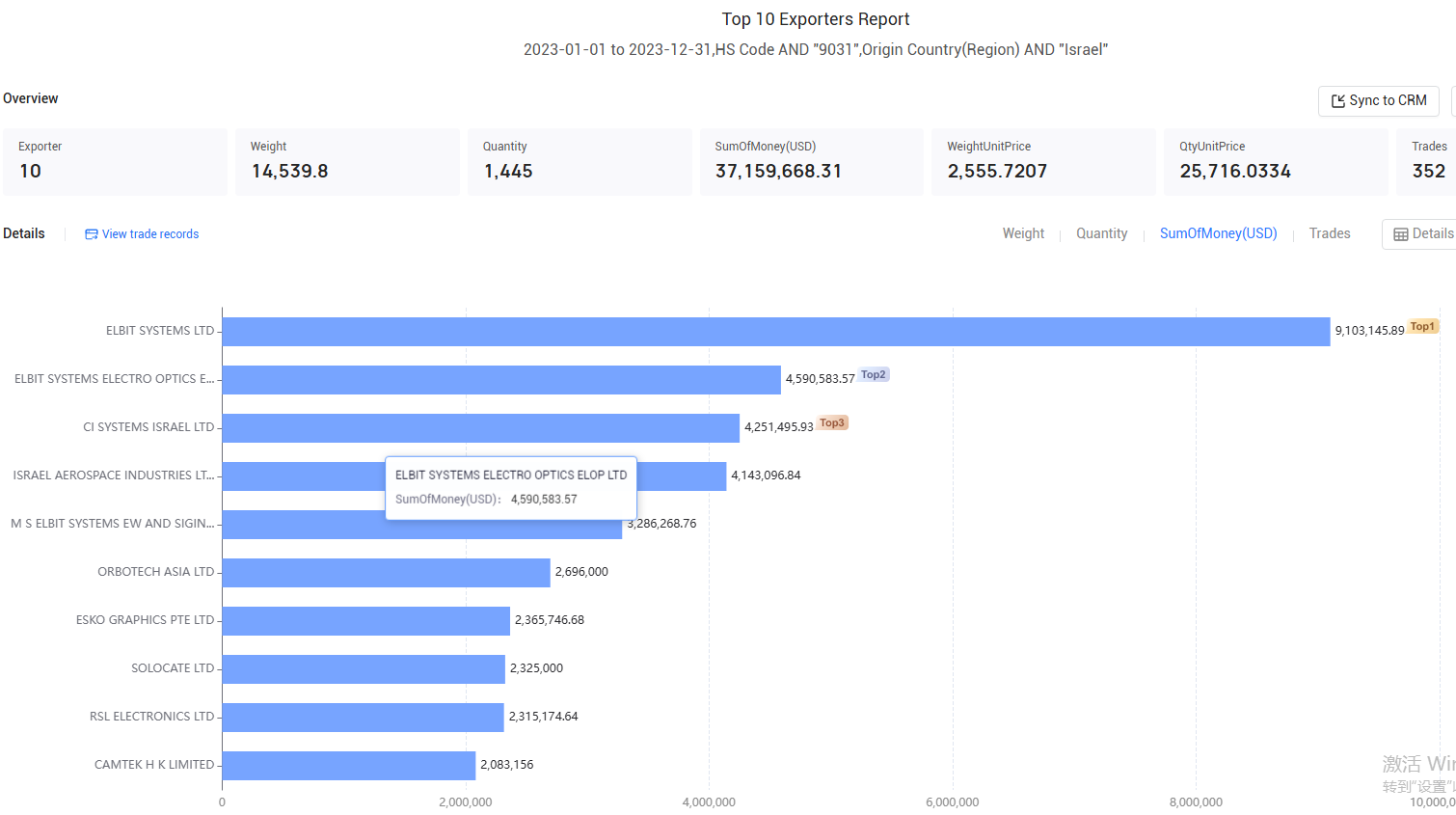Click the Weight 14,539.8 overview card
Screen dimensions: 1456x815
(x=347, y=162)
